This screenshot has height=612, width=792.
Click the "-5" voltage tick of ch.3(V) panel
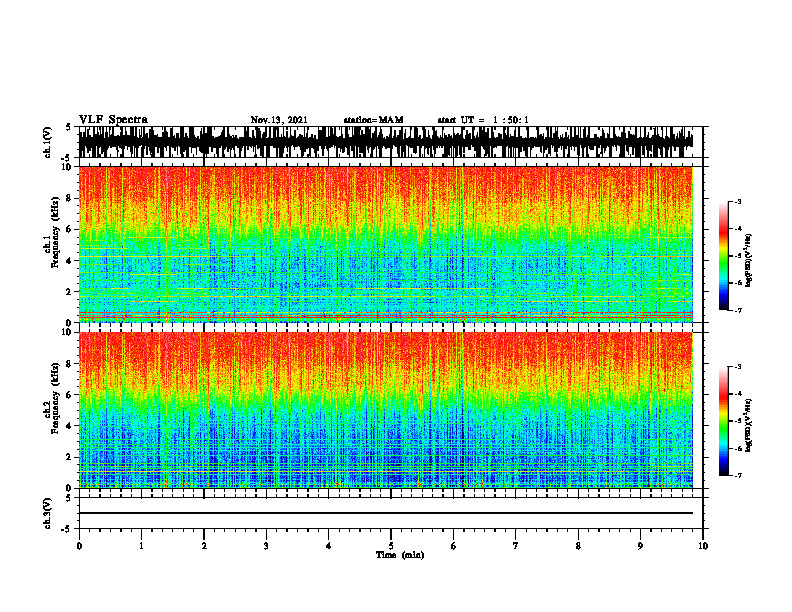pos(66,529)
